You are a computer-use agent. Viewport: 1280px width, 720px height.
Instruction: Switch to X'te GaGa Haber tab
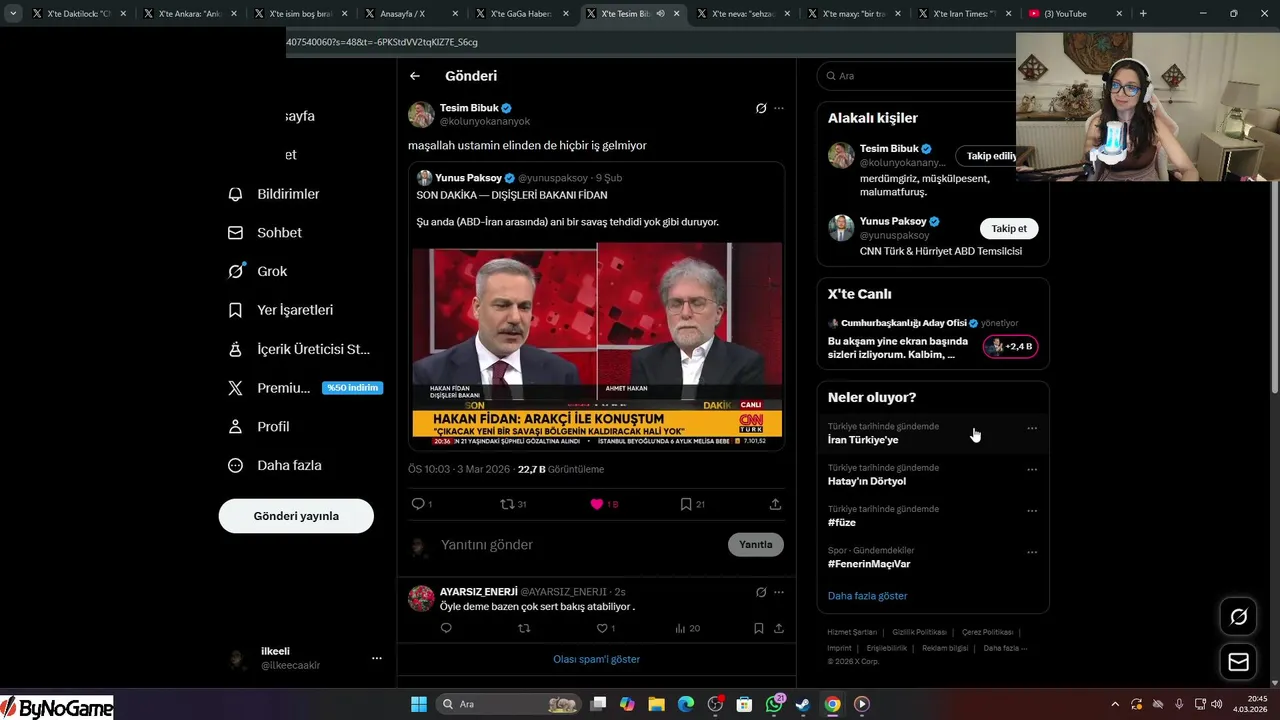point(523,14)
